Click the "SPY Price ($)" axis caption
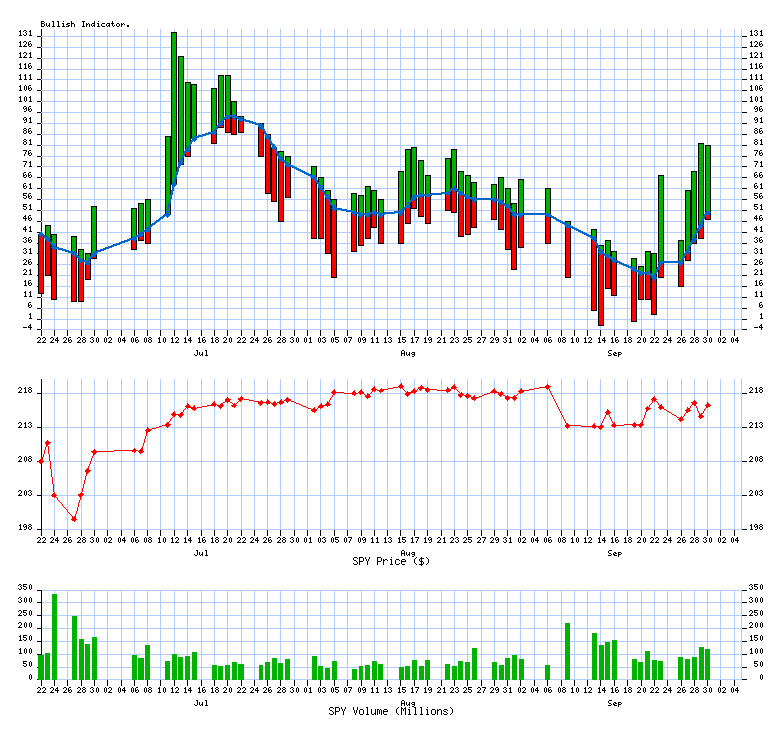The height and width of the screenshot is (729, 784). click(391, 561)
